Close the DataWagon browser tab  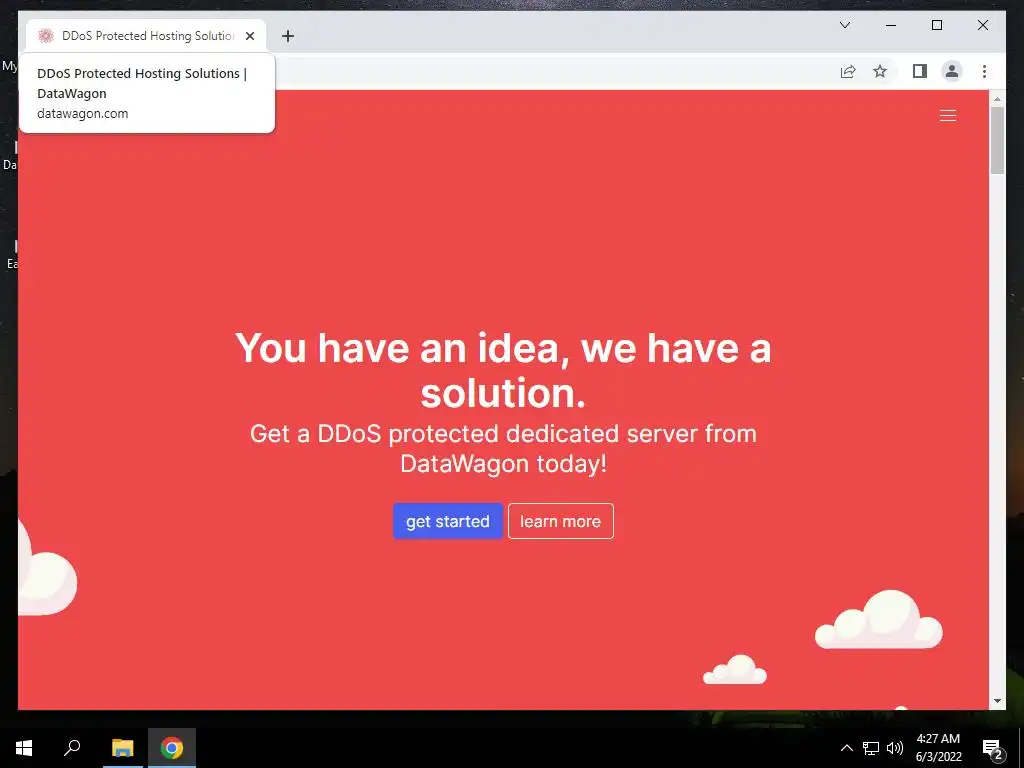click(249, 36)
